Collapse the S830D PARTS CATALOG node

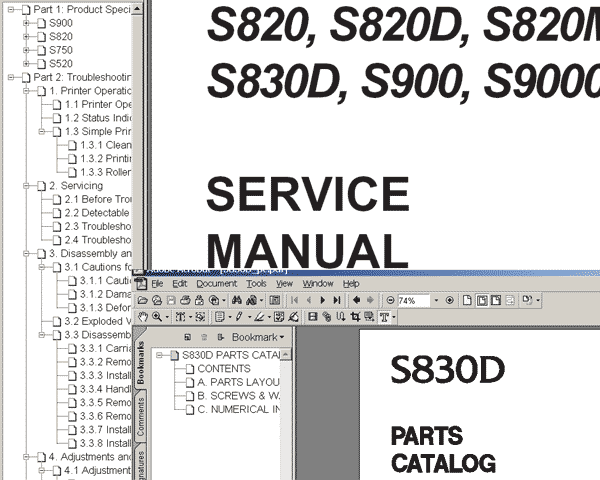(159, 356)
